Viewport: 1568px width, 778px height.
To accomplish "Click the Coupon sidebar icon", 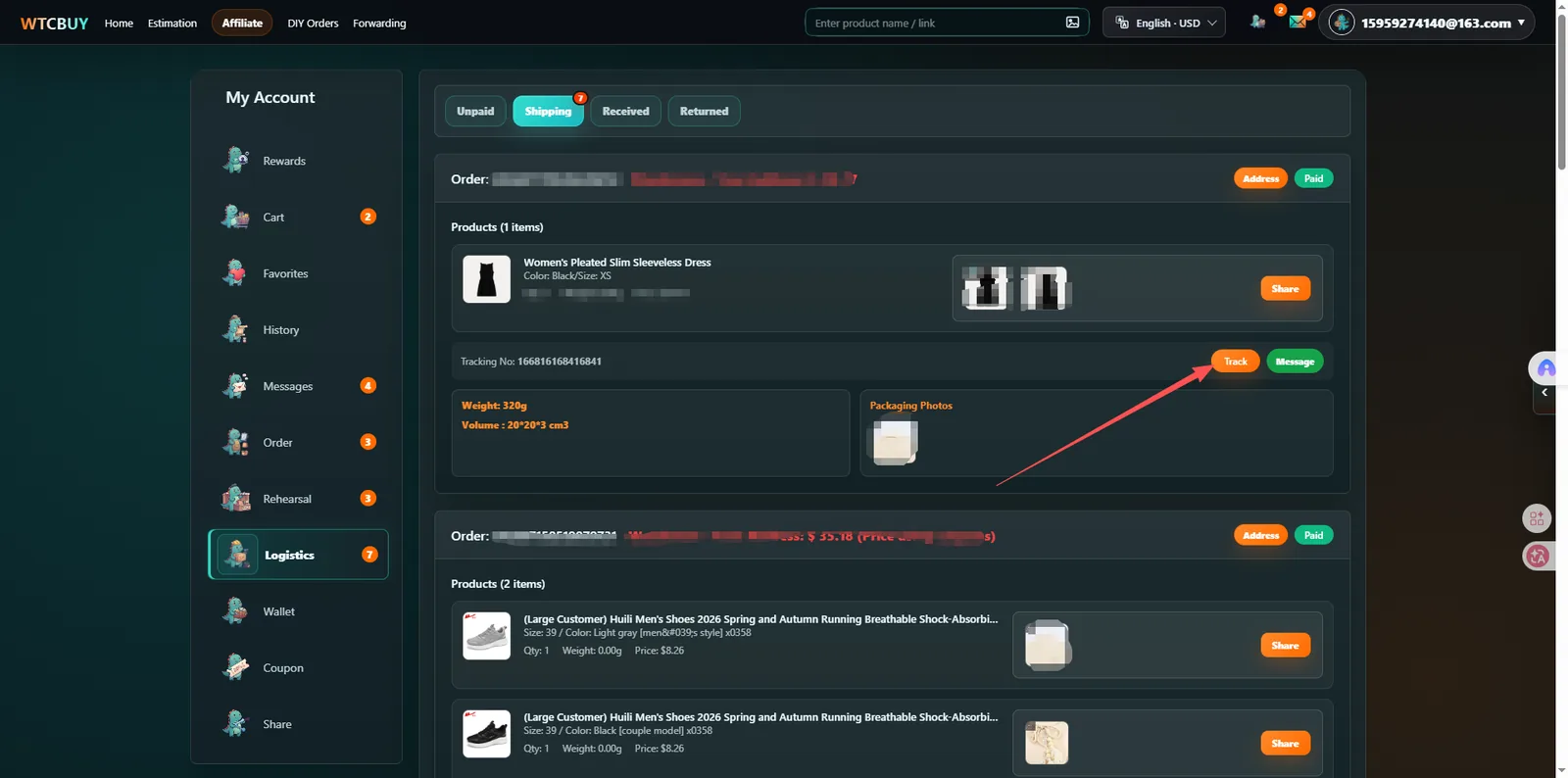I will coord(235,667).
